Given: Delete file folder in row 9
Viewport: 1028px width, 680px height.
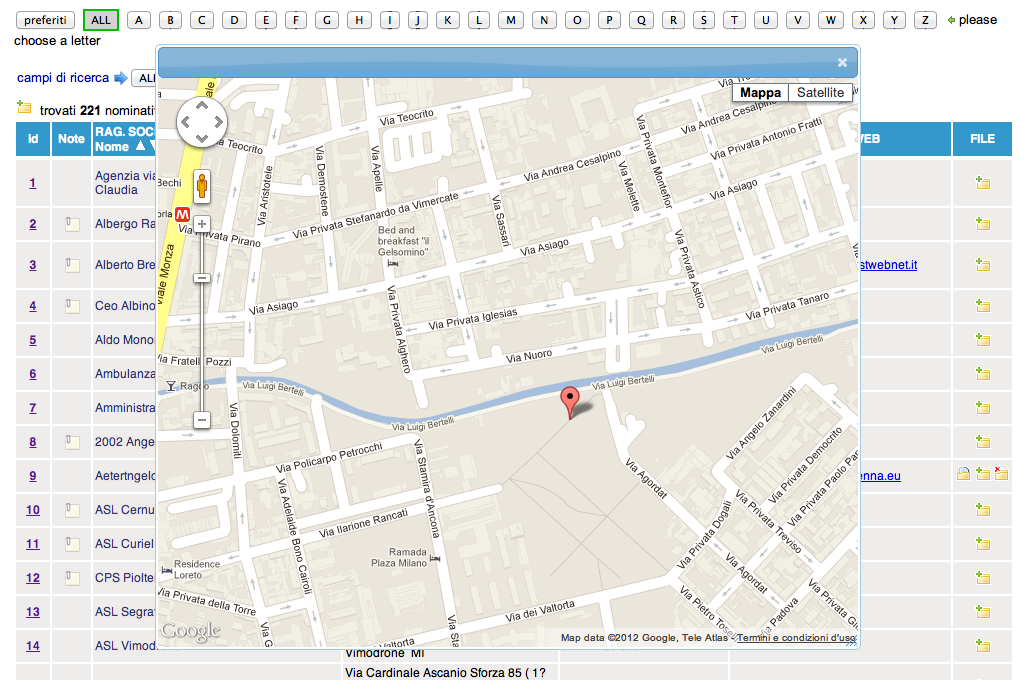Looking at the screenshot, I should click(1001, 473).
